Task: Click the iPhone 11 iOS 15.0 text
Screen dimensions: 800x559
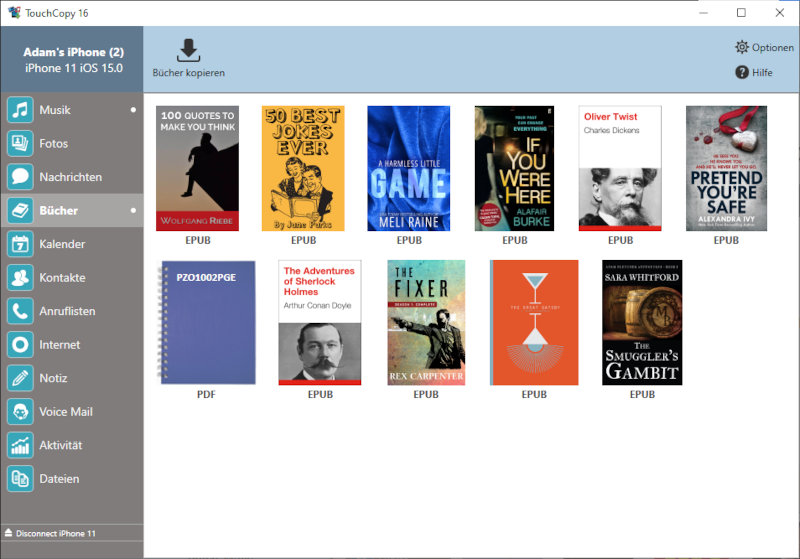Action: 74,68
